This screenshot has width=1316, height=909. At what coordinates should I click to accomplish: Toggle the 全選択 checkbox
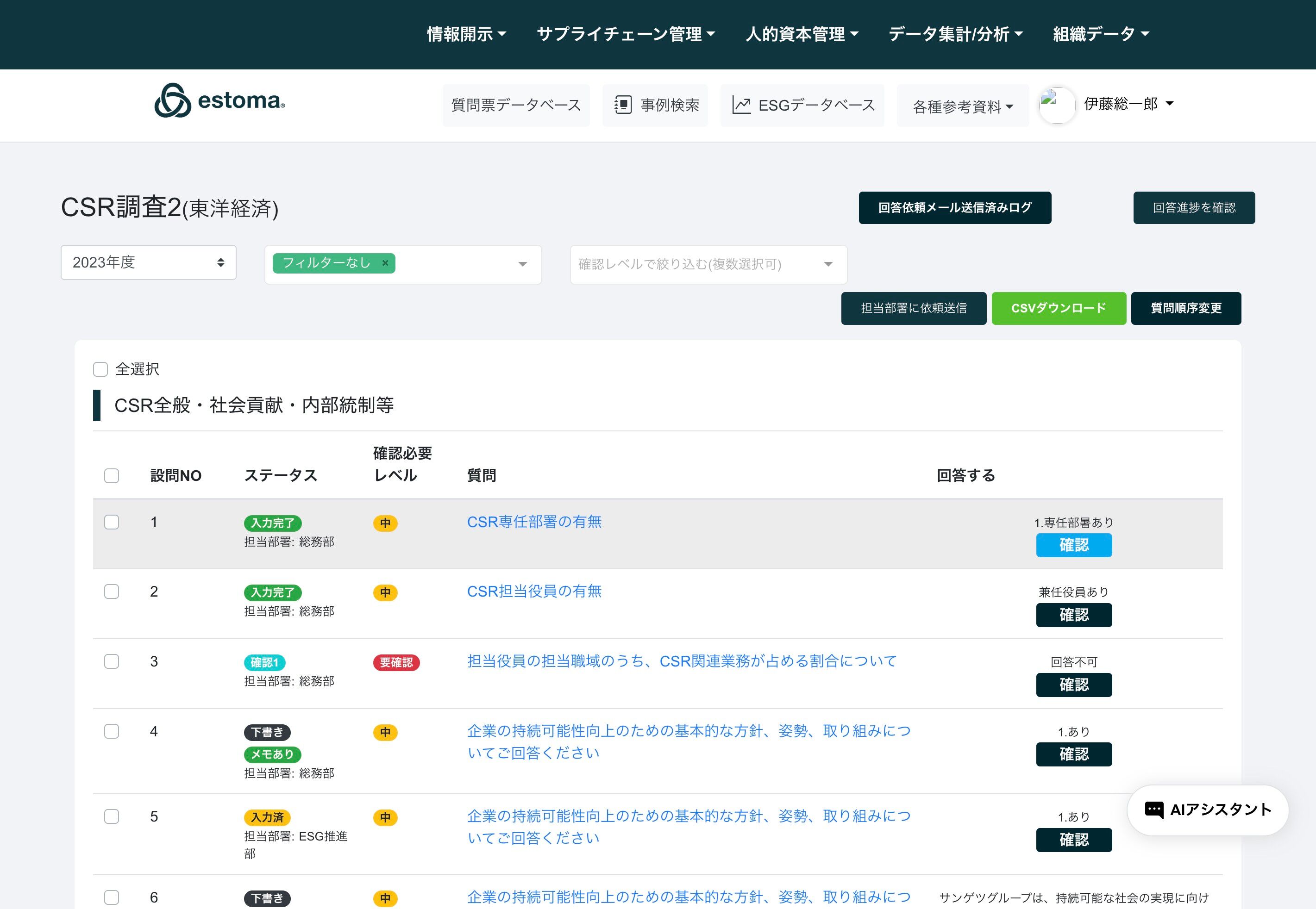pyautogui.click(x=100, y=369)
